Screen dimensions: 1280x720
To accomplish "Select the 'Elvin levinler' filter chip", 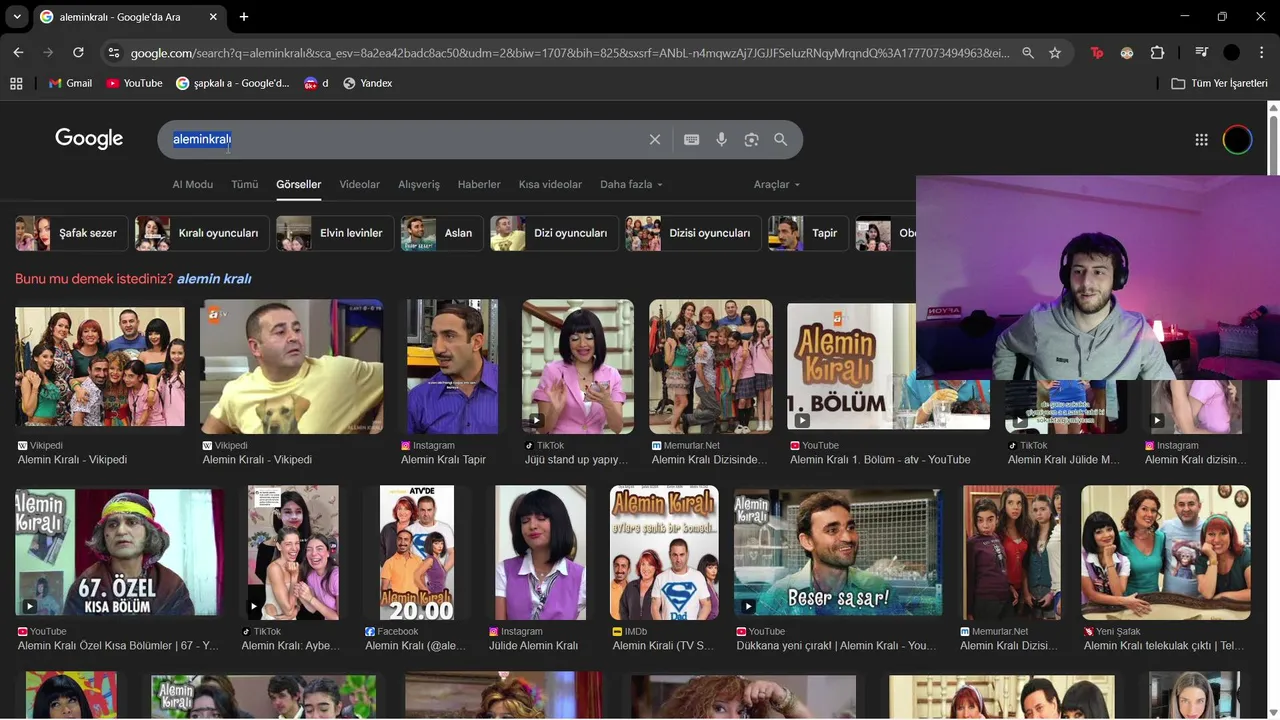I will [335, 233].
